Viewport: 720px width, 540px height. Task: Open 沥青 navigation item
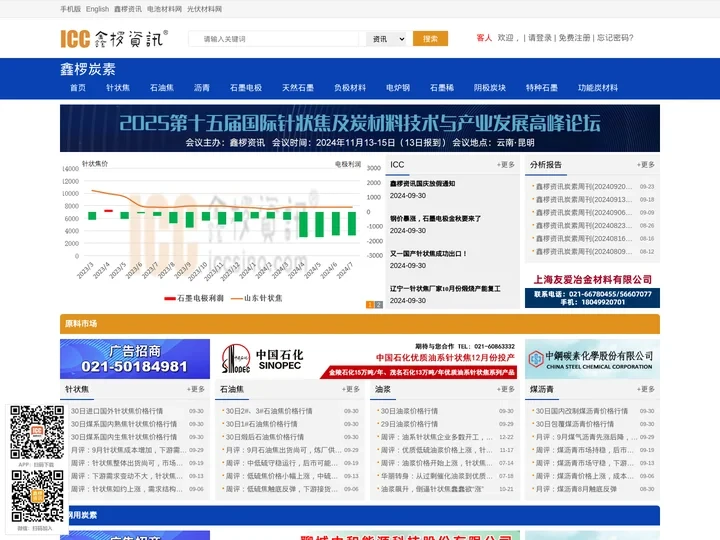(202, 88)
